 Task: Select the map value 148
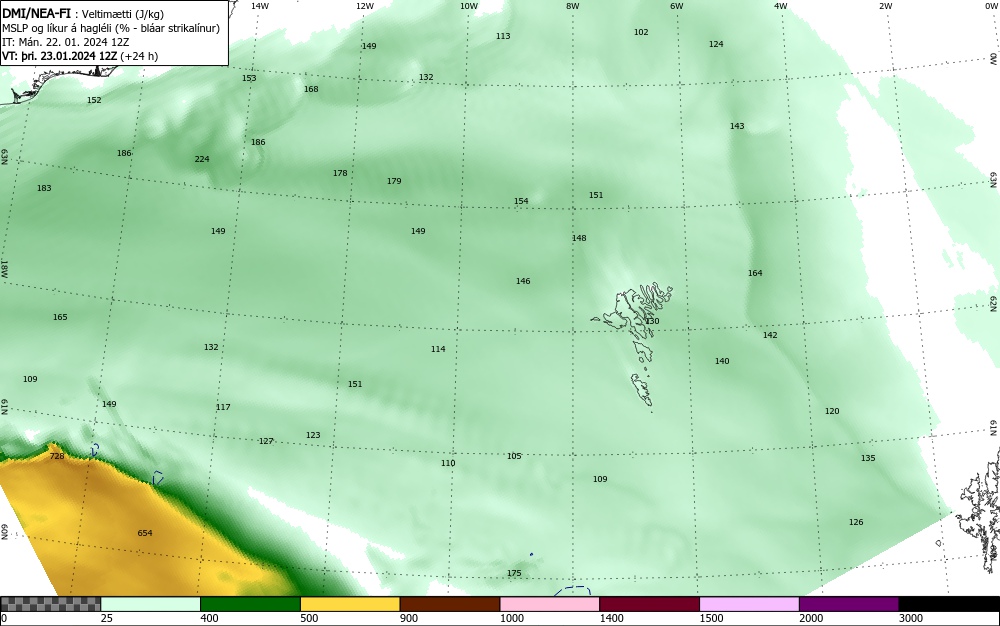[x=578, y=238]
